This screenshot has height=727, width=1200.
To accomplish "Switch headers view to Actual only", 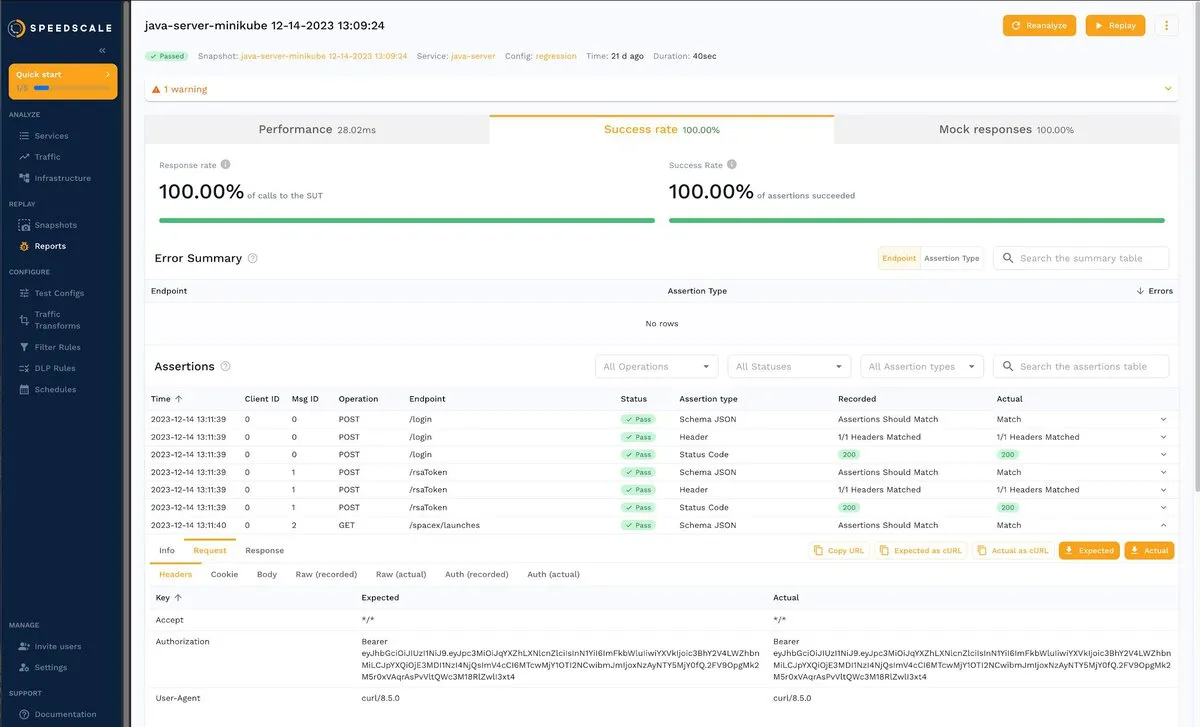I will click(1148, 550).
